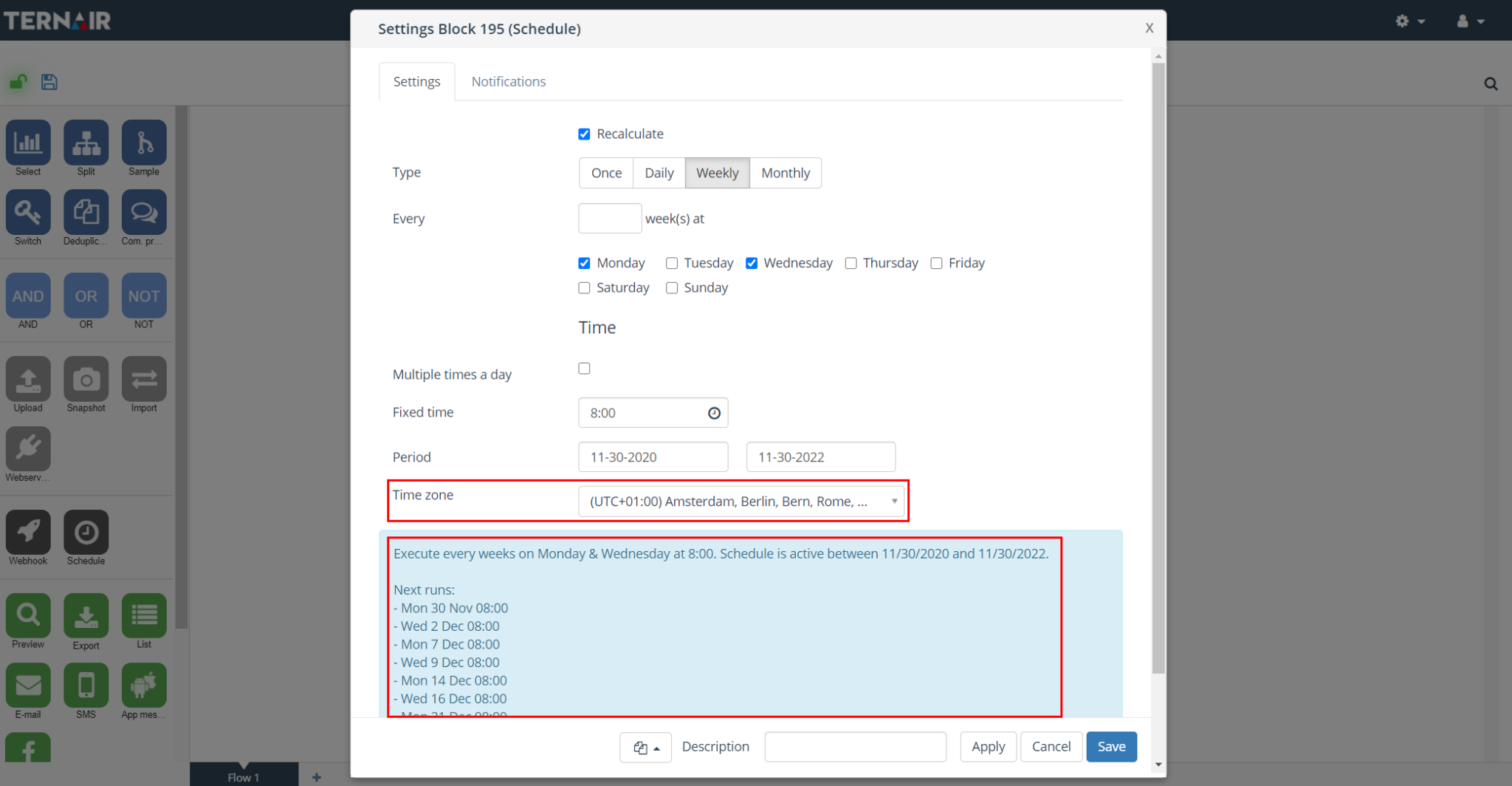Click the blue Save button
Image resolution: width=1512 pixels, height=786 pixels.
pyautogui.click(x=1111, y=747)
